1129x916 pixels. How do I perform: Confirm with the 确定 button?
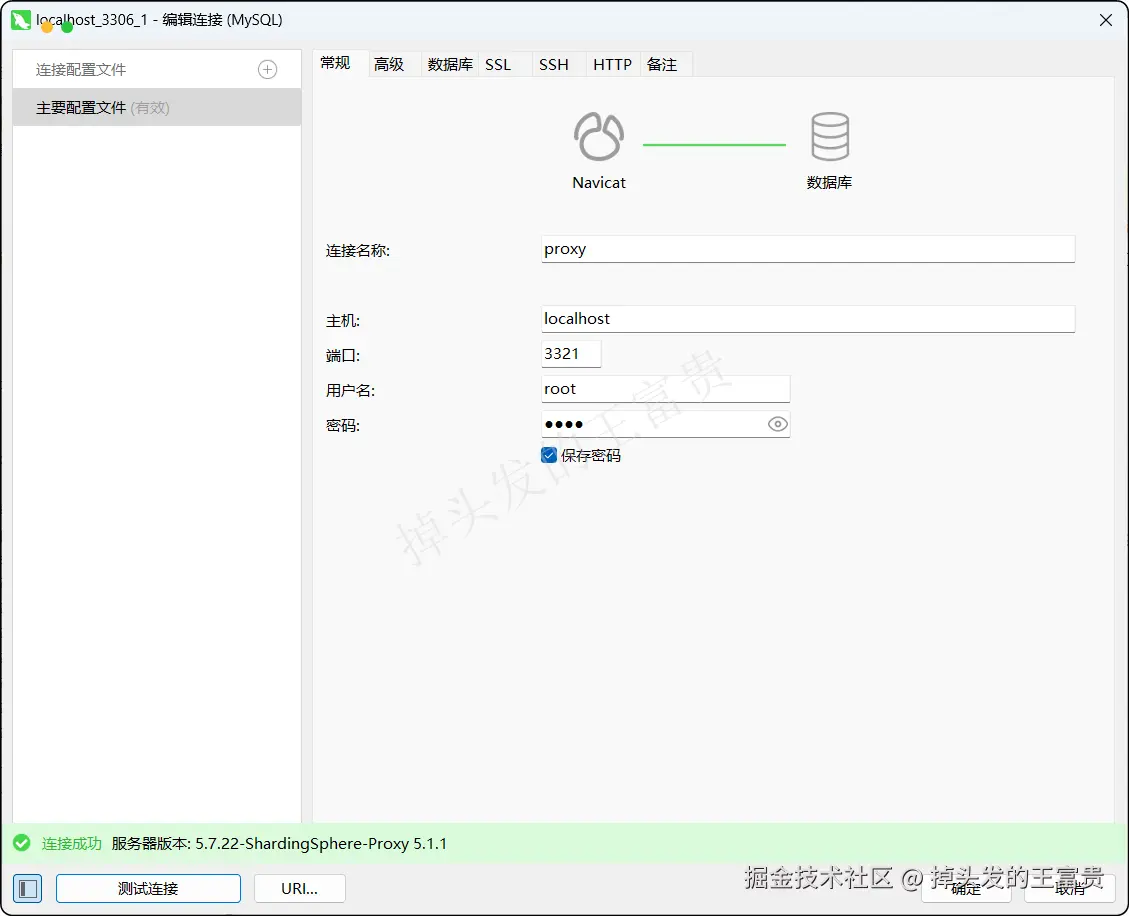pyautogui.click(x=966, y=889)
